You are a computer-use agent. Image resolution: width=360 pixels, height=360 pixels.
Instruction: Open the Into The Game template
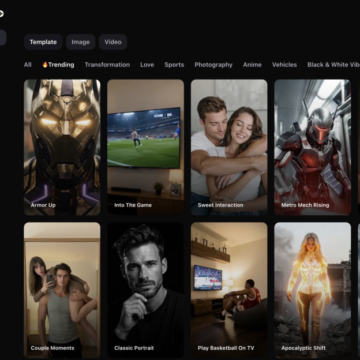(145, 147)
